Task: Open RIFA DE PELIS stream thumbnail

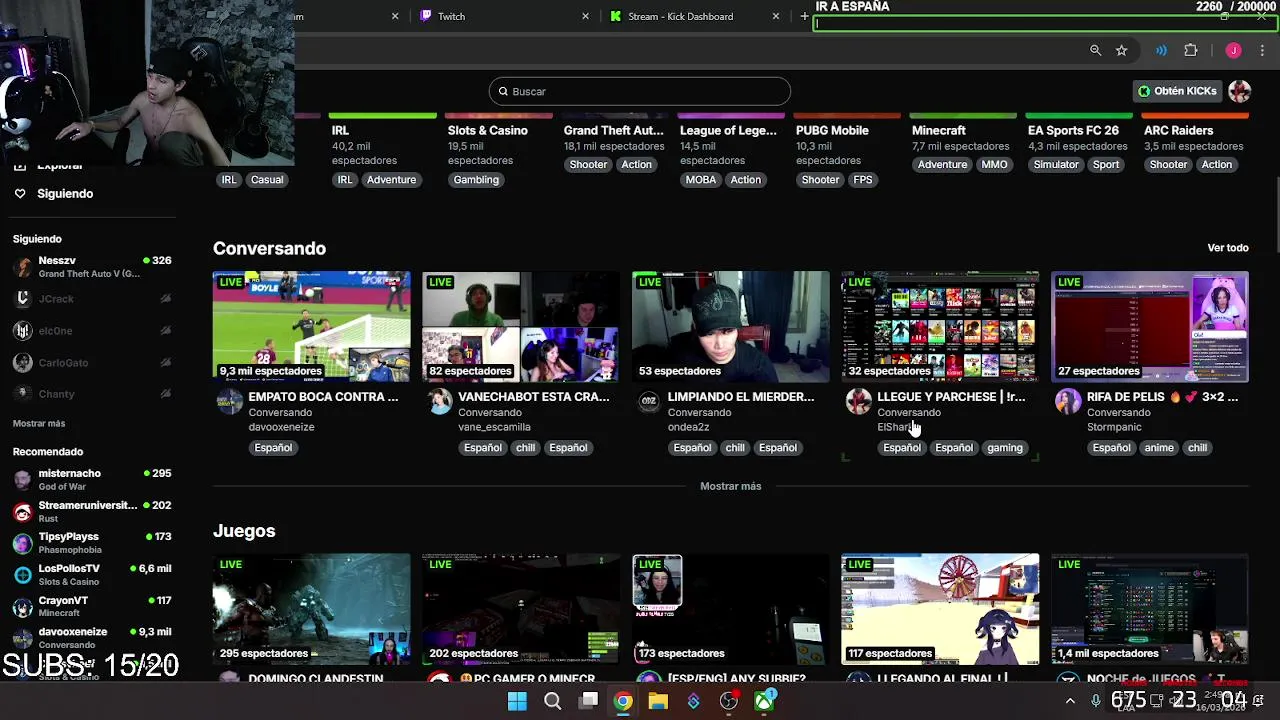Action: [x=1150, y=326]
